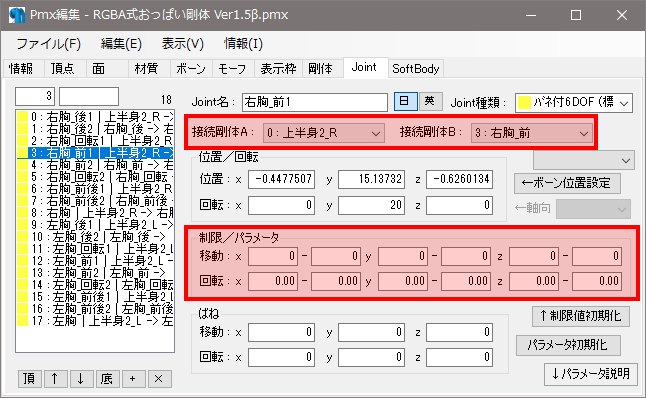The height and width of the screenshot is (398, 646).
Task: Click the 位置 y field 15.13732
Action: 372,180
